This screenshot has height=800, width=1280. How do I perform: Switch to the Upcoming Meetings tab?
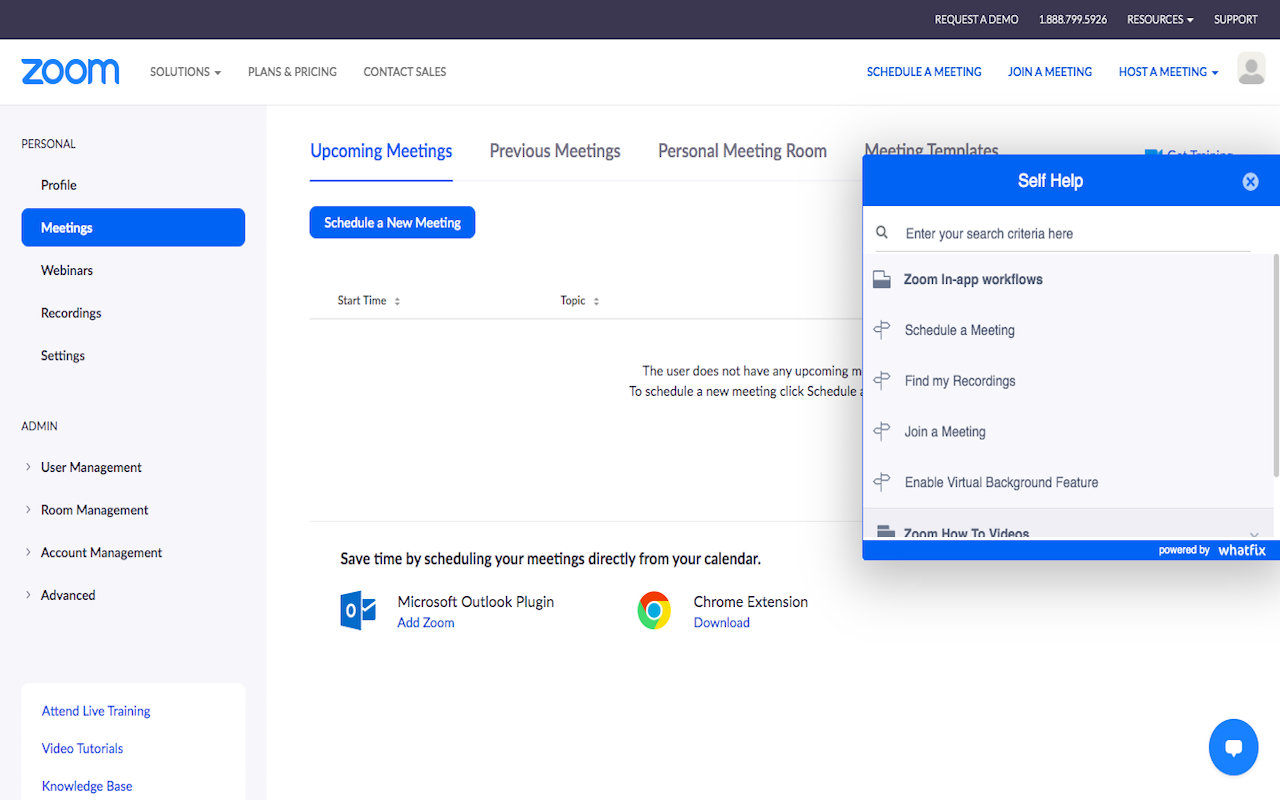pyautogui.click(x=381, y=151)
